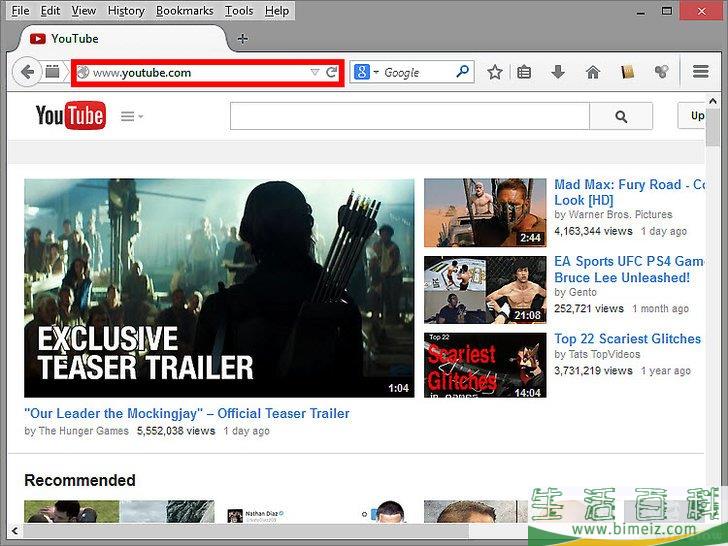Click the '5,552,038 views' text
This screenshot has width=728, height=546.
pyautogui.click(x=176, y=431)
